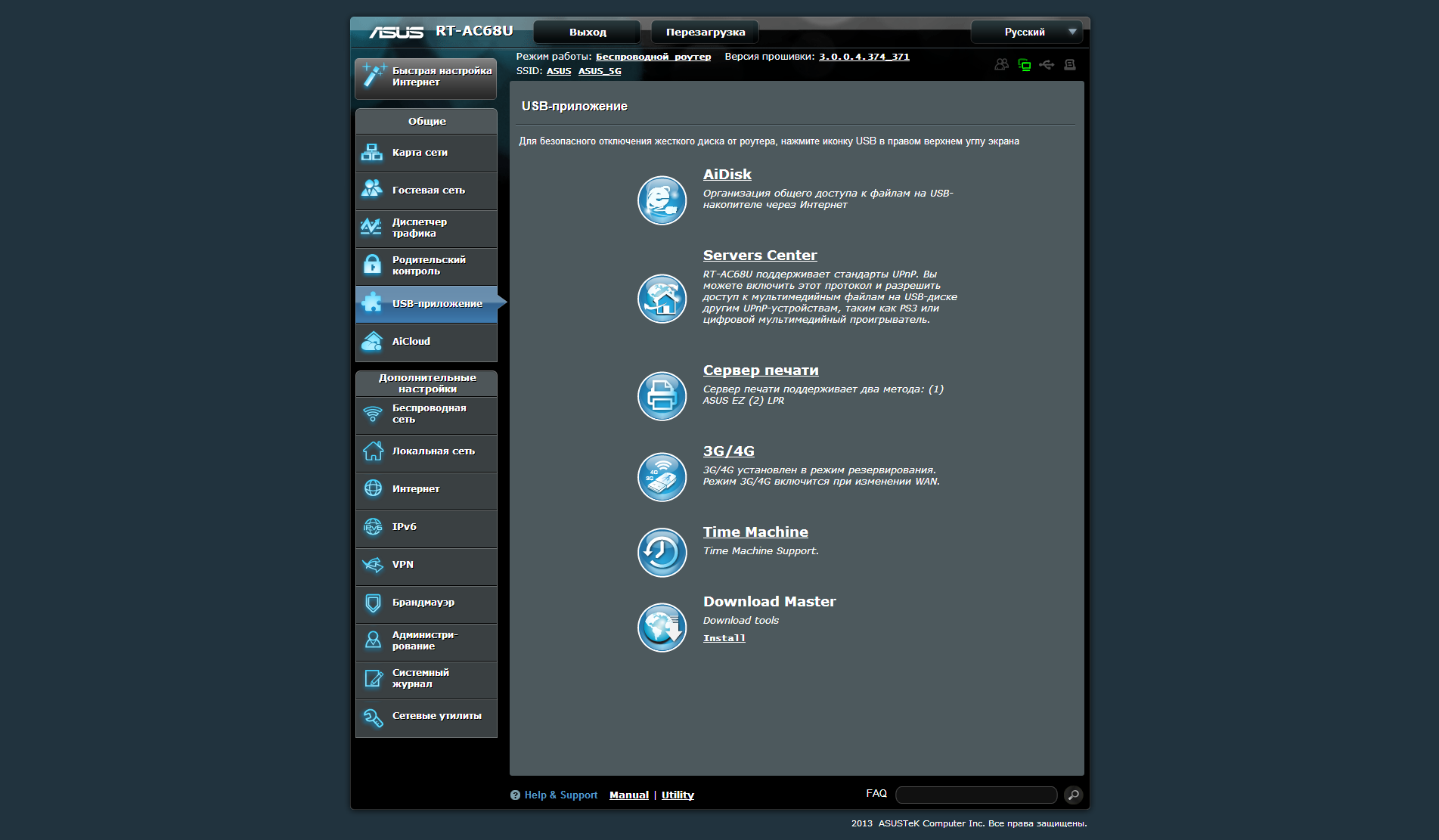The image size is (1439, 840).
Task: Click the quick setup magic wand icon
Action: click(374, 76)
